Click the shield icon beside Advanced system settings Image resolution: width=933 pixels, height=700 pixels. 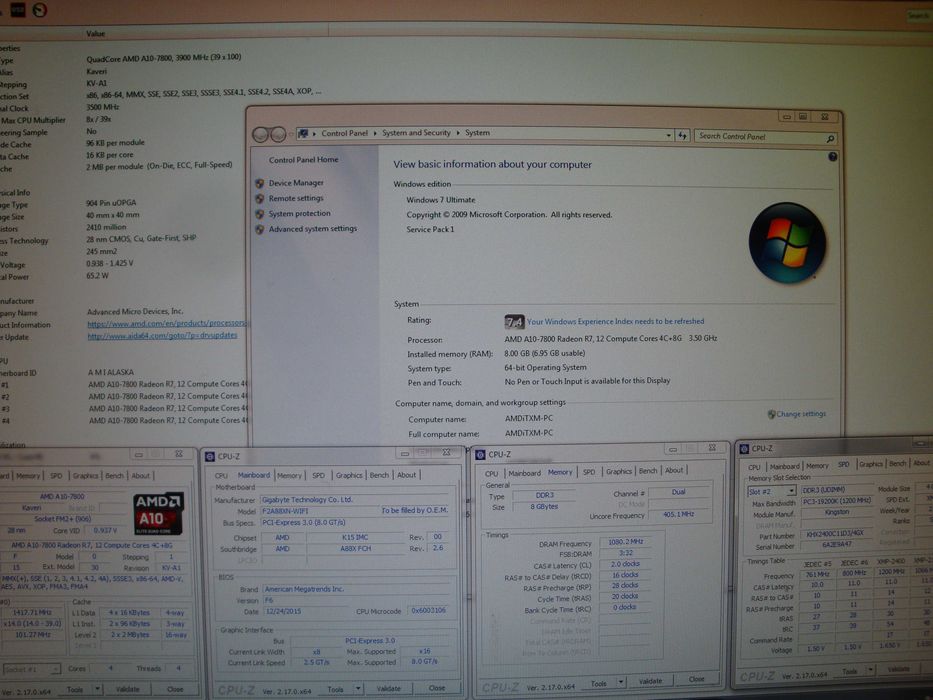(259, 229)
